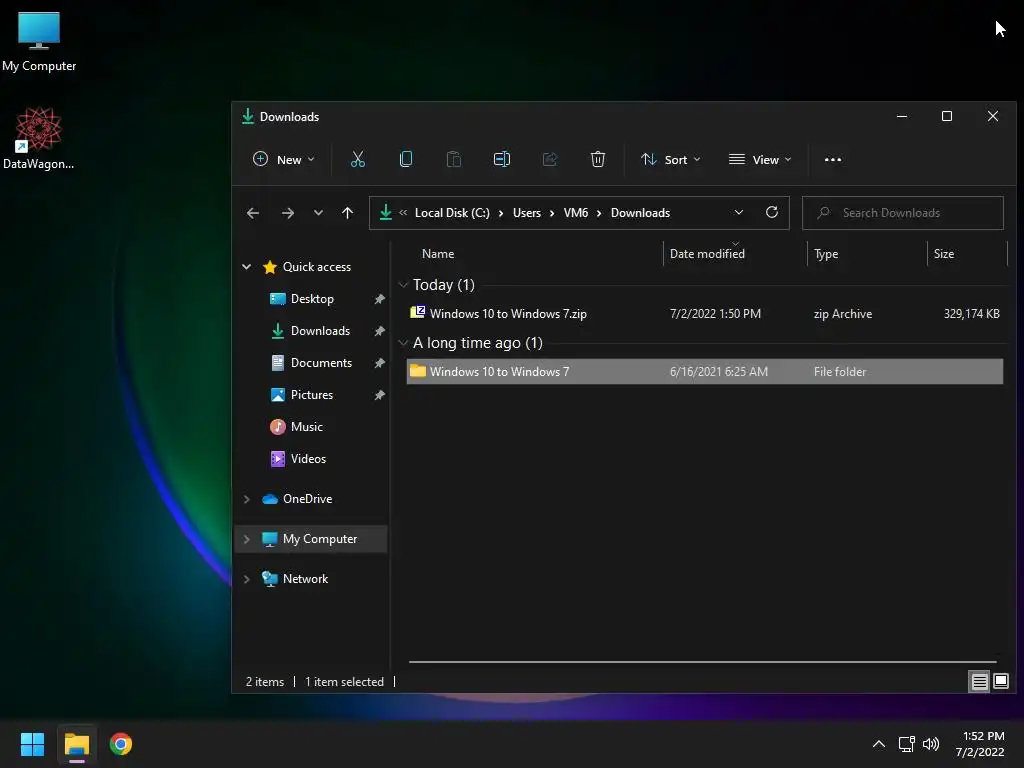
Task: Select Desktop in Quick access
Action: [x=312, y=298]
